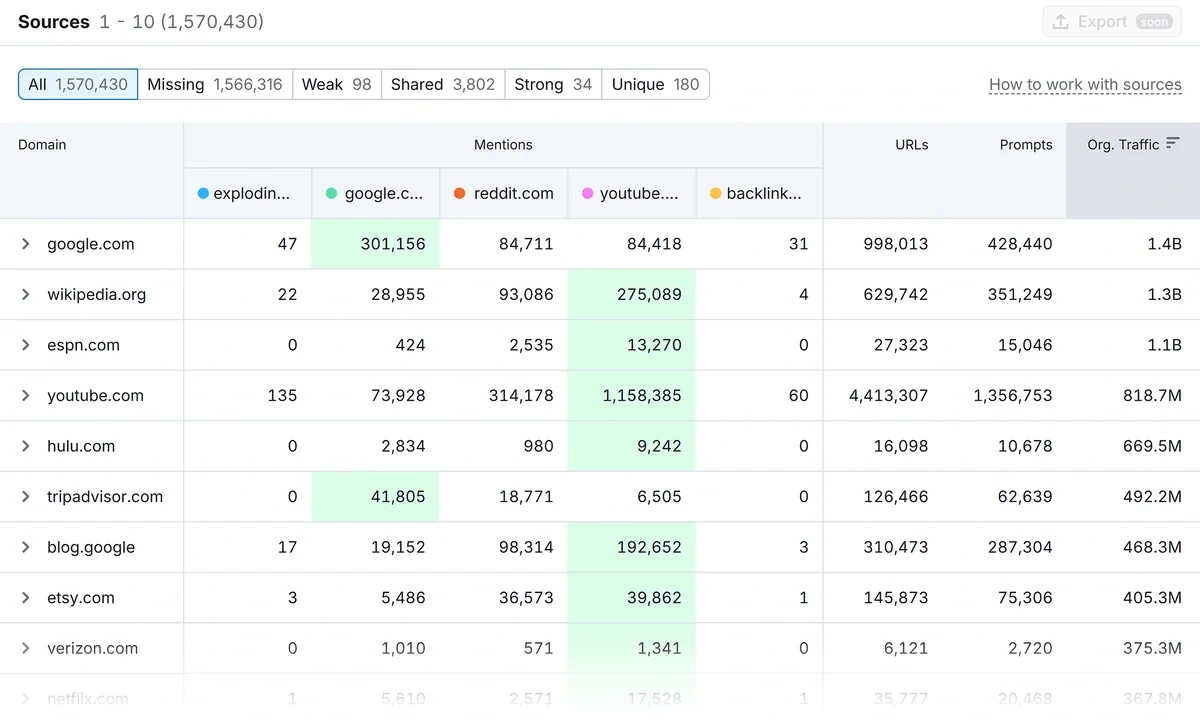This screenshot has width=1200, height=720.
Task: Select the All sources filter tab
Action: (x=78, y=85)
